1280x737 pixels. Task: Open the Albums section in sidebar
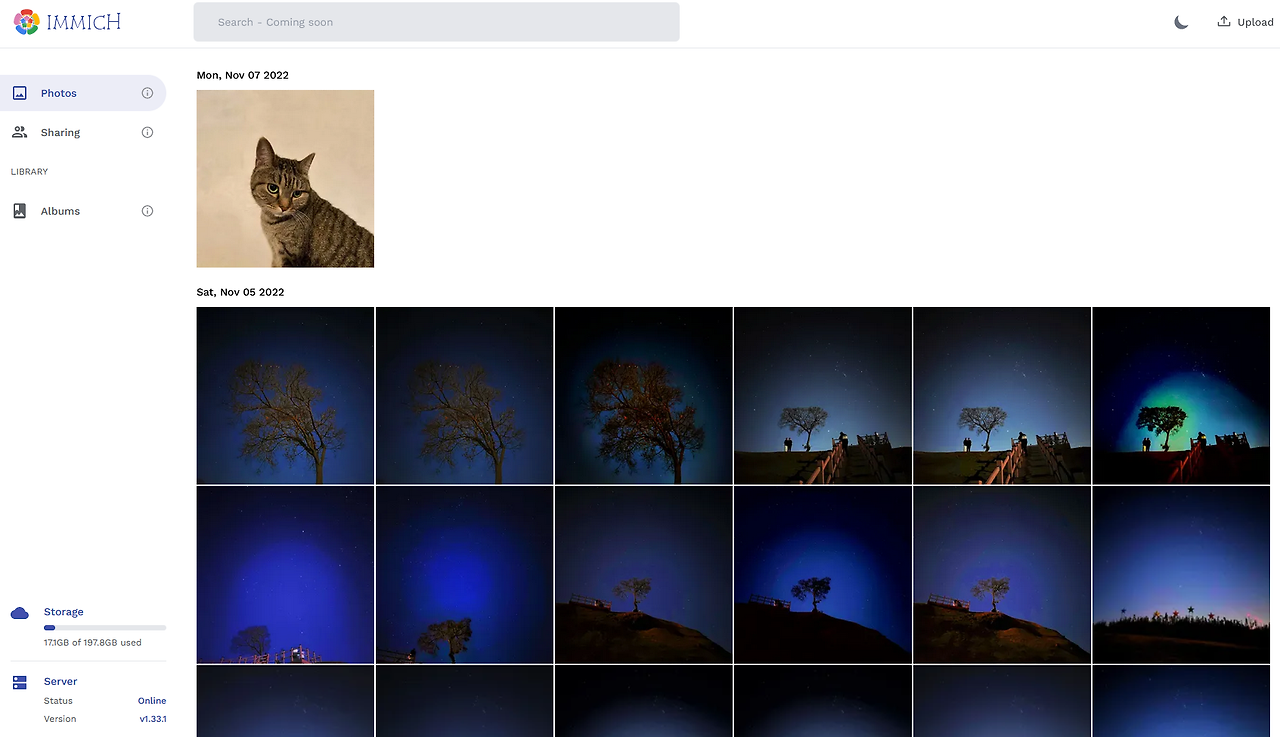83,211
